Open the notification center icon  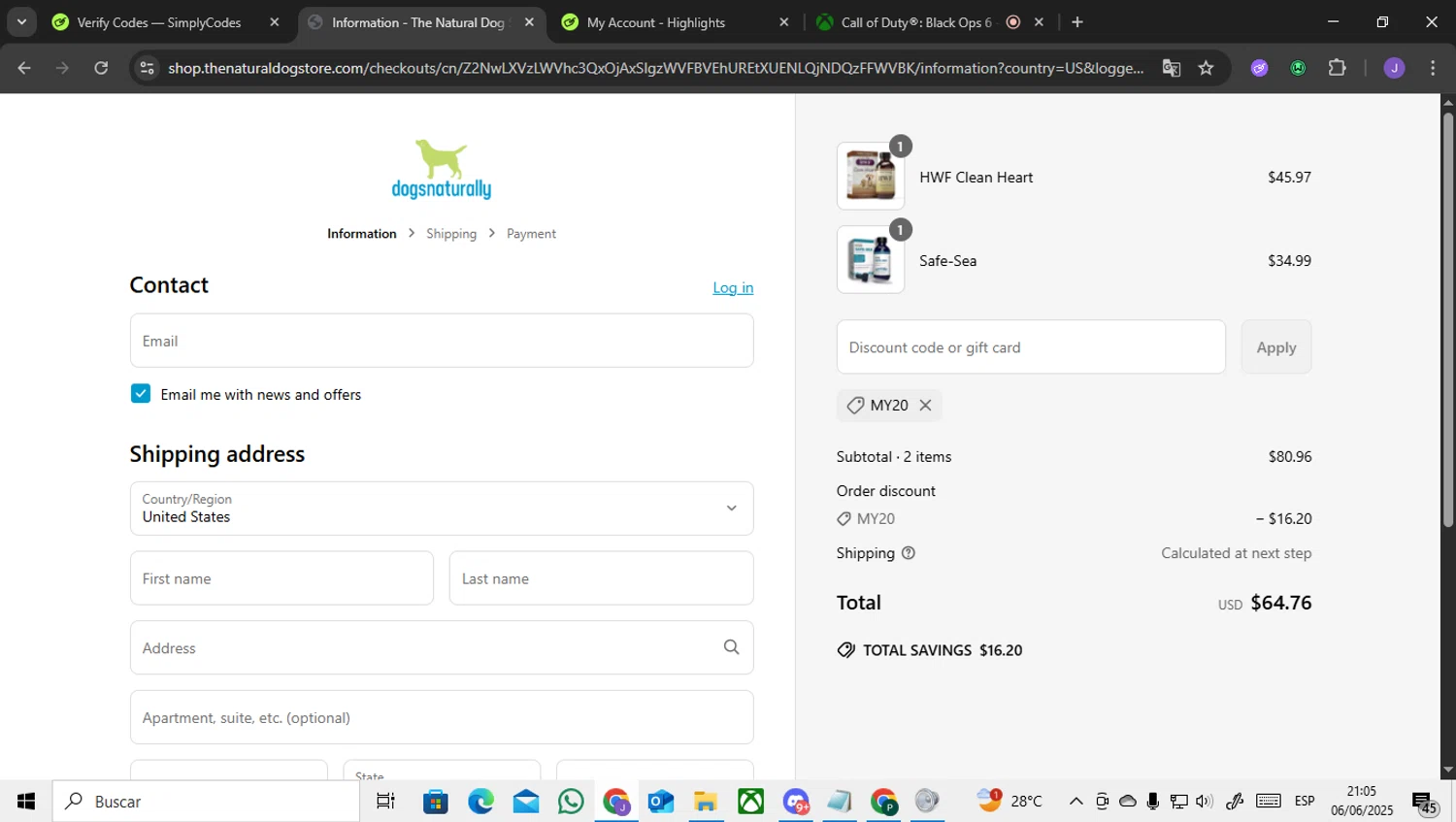[x=1424, y=804]
